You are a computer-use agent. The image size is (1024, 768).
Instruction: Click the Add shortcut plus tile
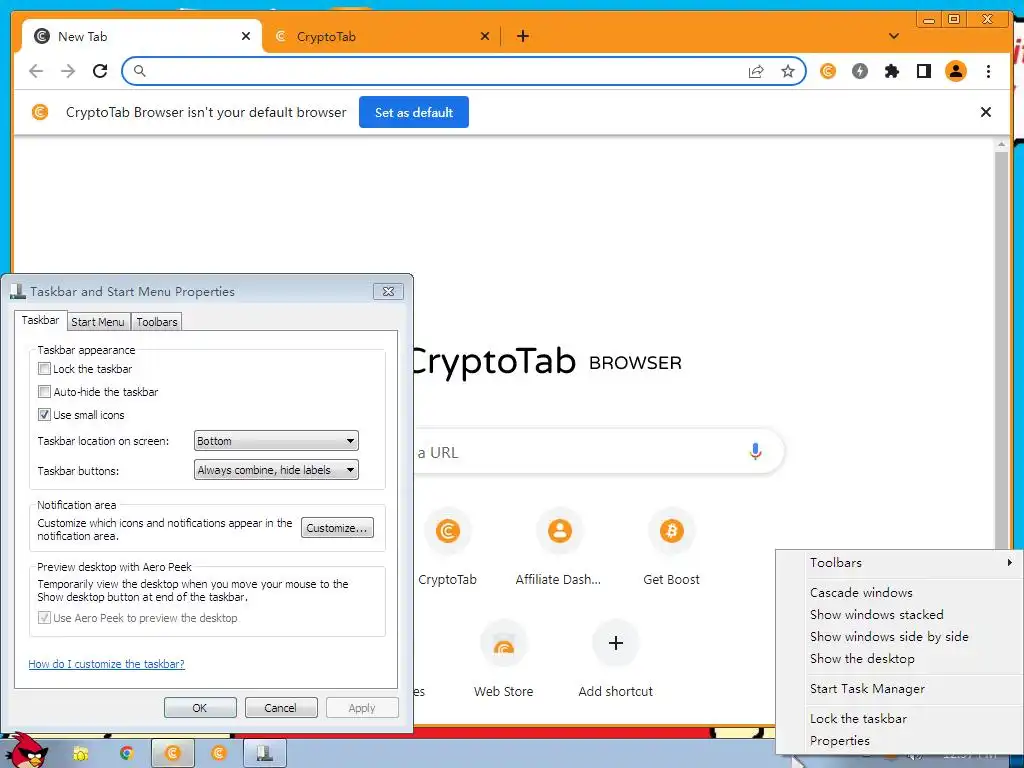click(x=615, y=658)
